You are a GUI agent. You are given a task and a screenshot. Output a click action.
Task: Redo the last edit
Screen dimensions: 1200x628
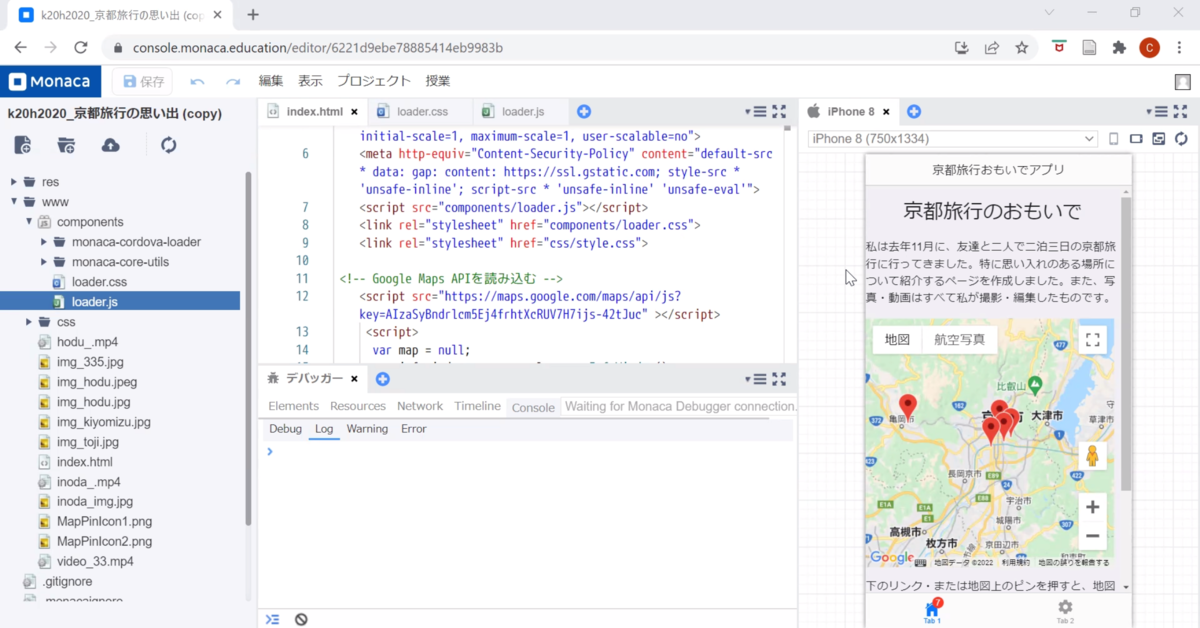pos(233,82)
